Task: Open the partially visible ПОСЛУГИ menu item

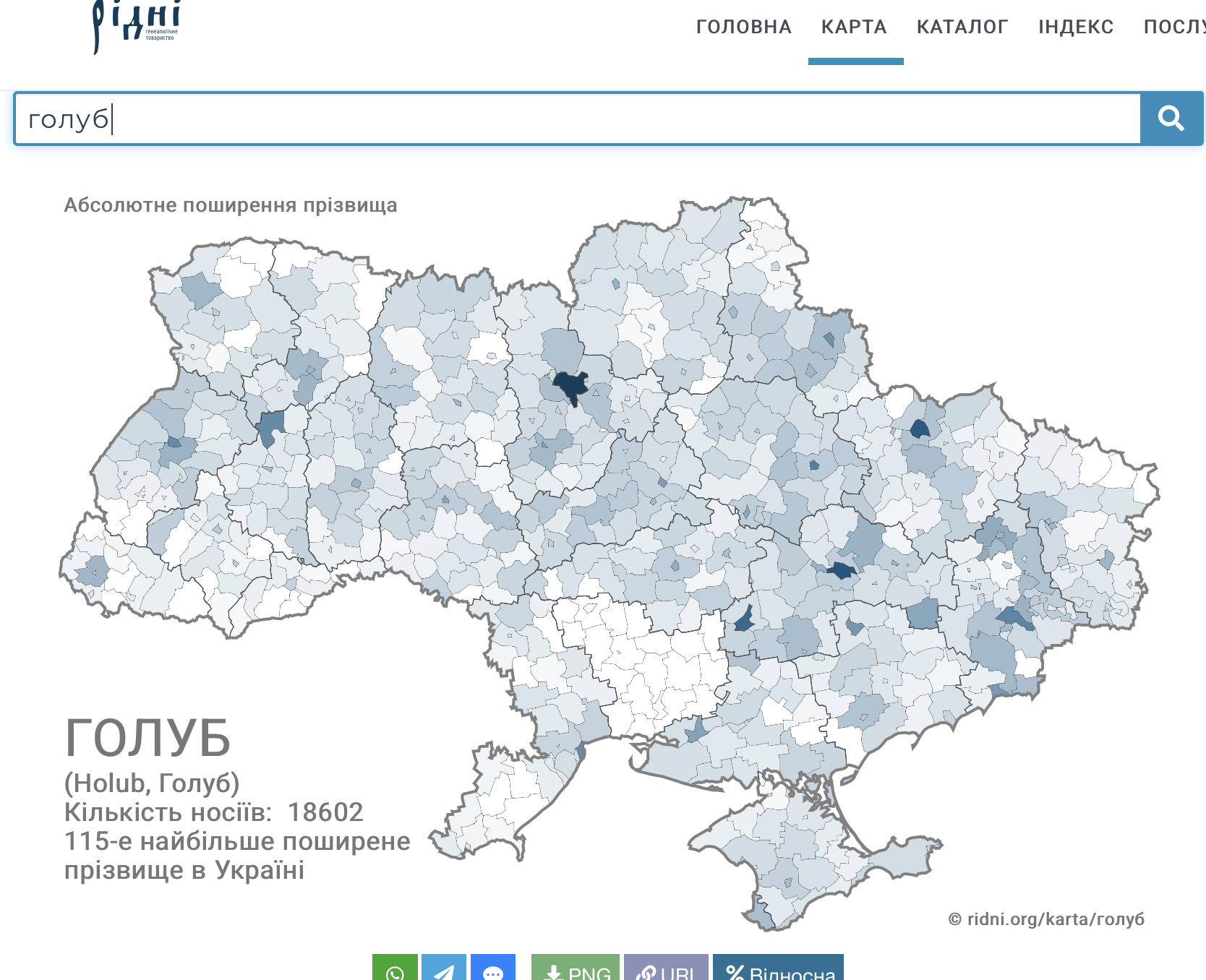Action: [1174, 27]
